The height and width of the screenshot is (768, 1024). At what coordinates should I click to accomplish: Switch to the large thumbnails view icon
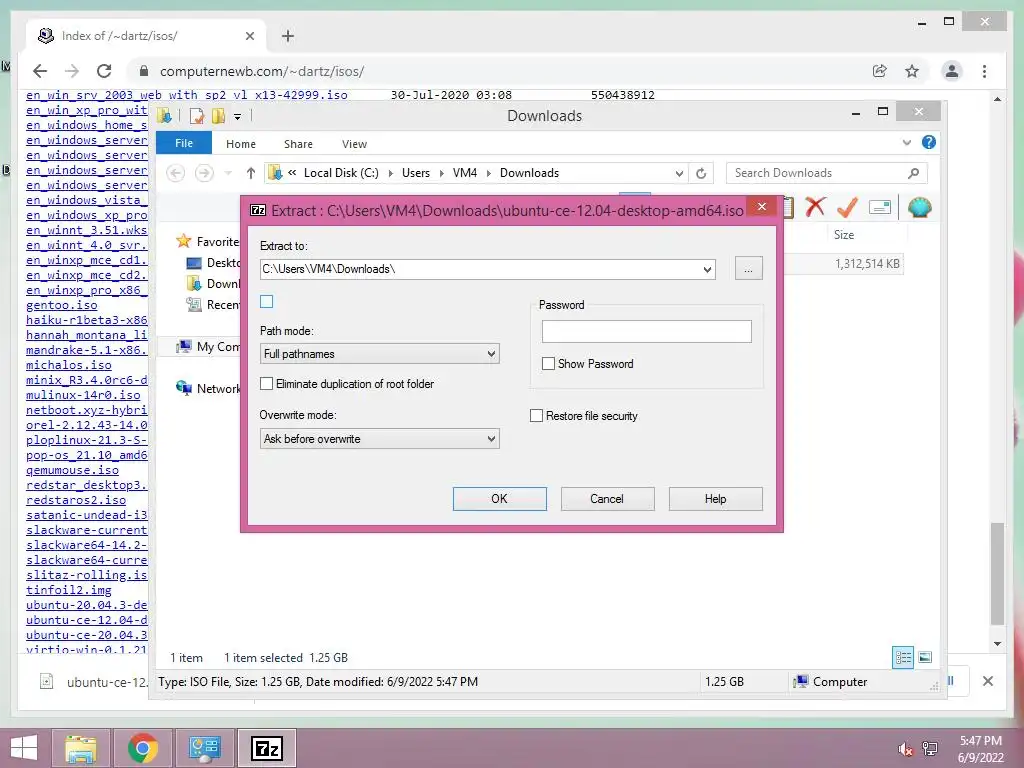925,657
